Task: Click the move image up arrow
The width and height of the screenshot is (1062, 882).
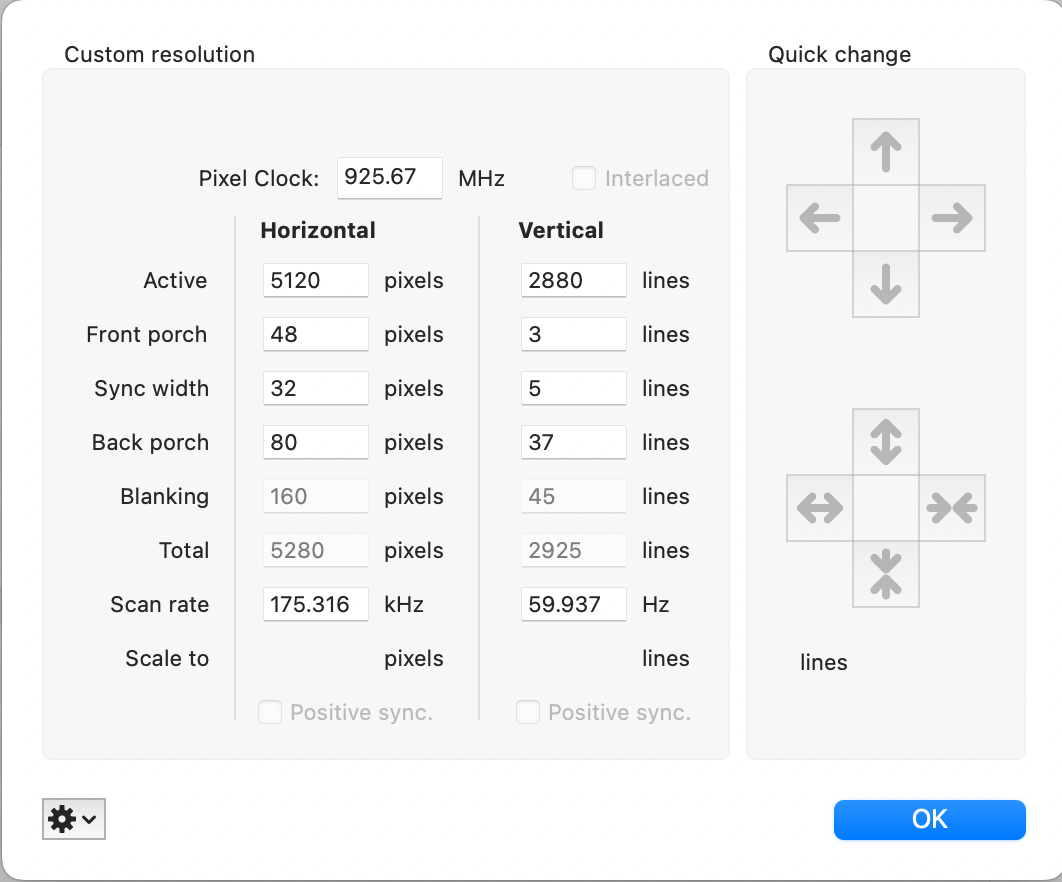Action: point(885,152)
